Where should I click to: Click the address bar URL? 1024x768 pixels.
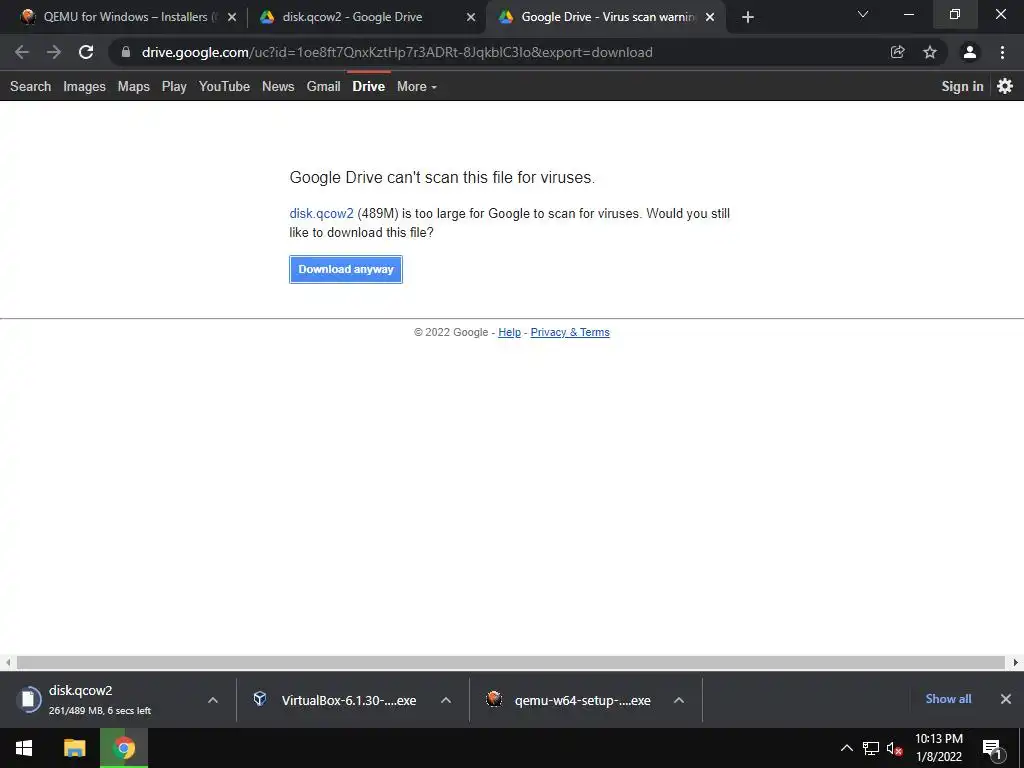click(397, 52)
